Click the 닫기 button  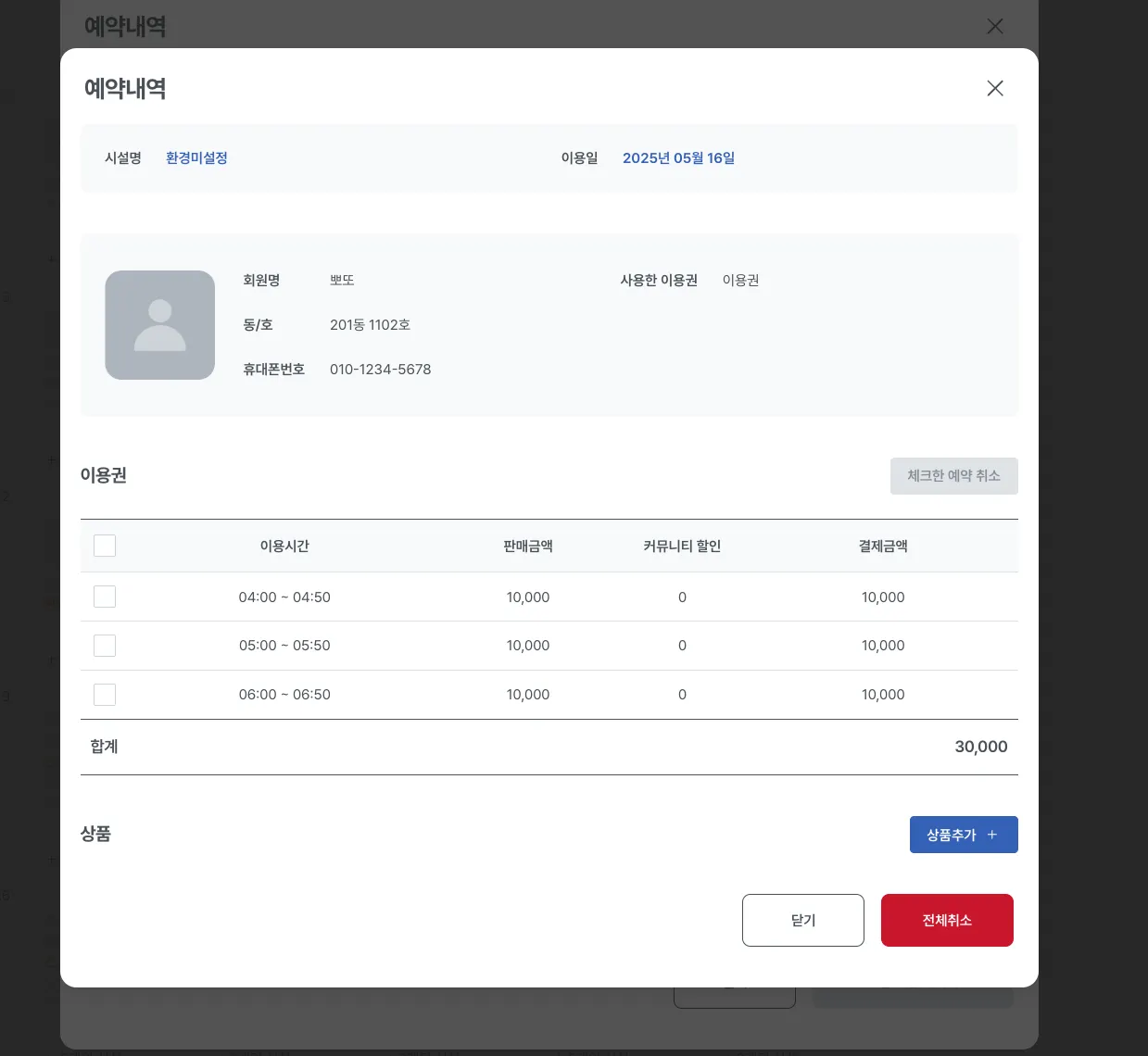point(803,920)
